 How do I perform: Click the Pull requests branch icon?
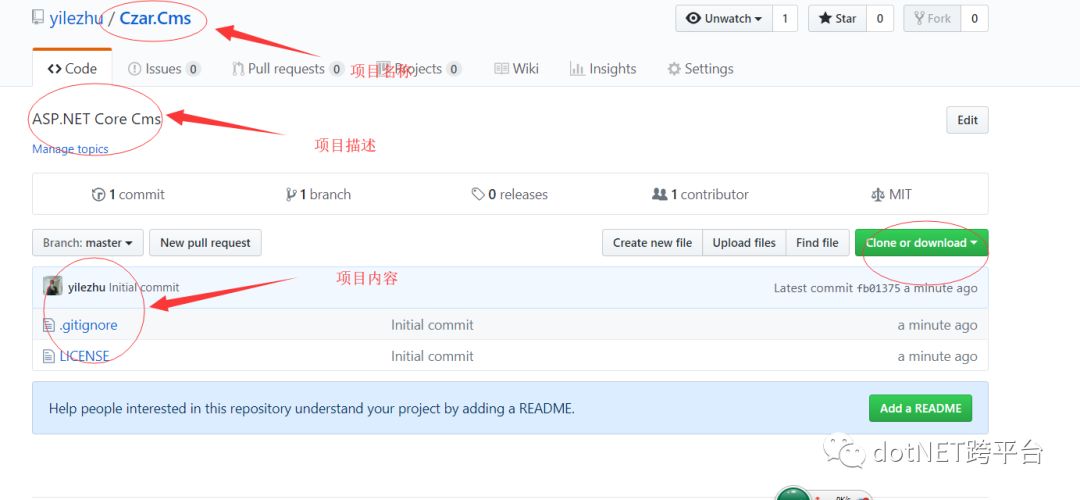(238, 69)
